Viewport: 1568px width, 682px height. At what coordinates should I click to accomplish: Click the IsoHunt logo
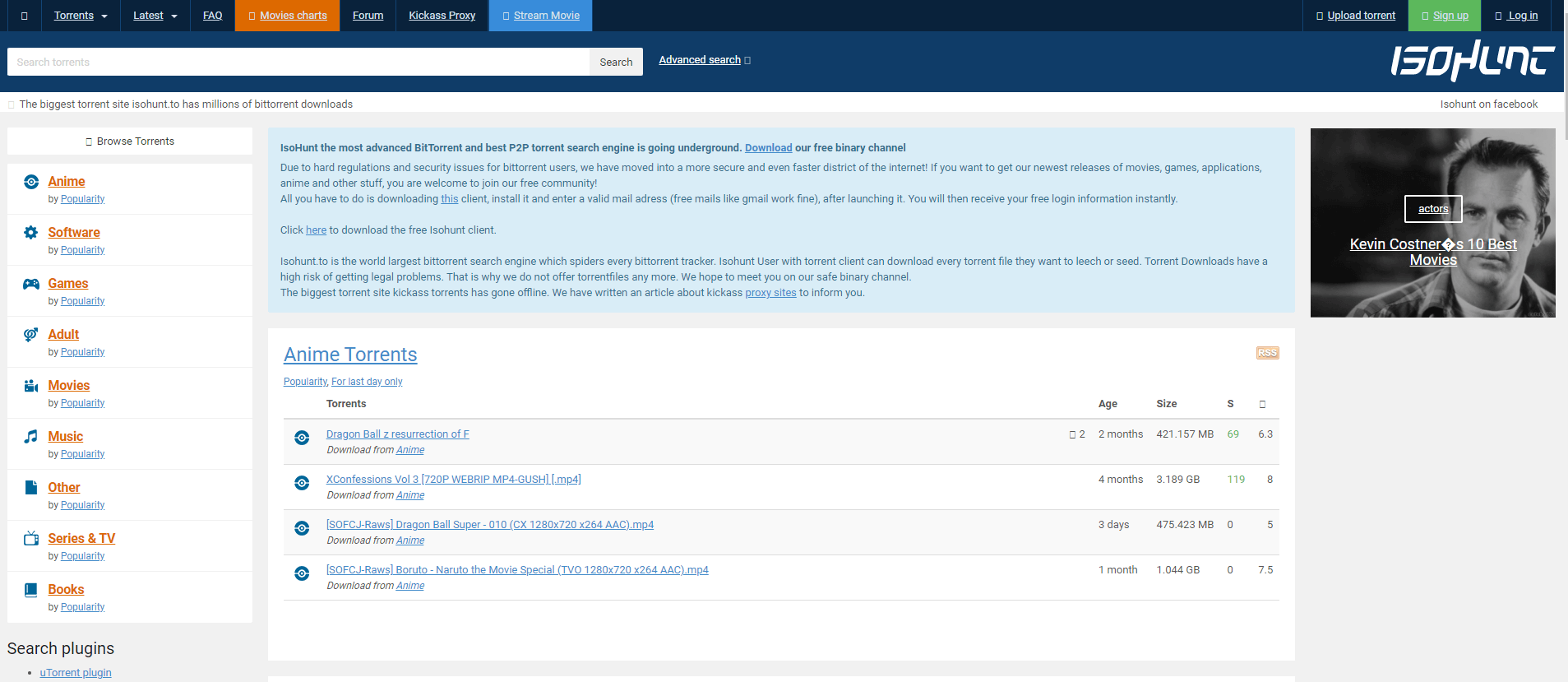[1473, 61]
